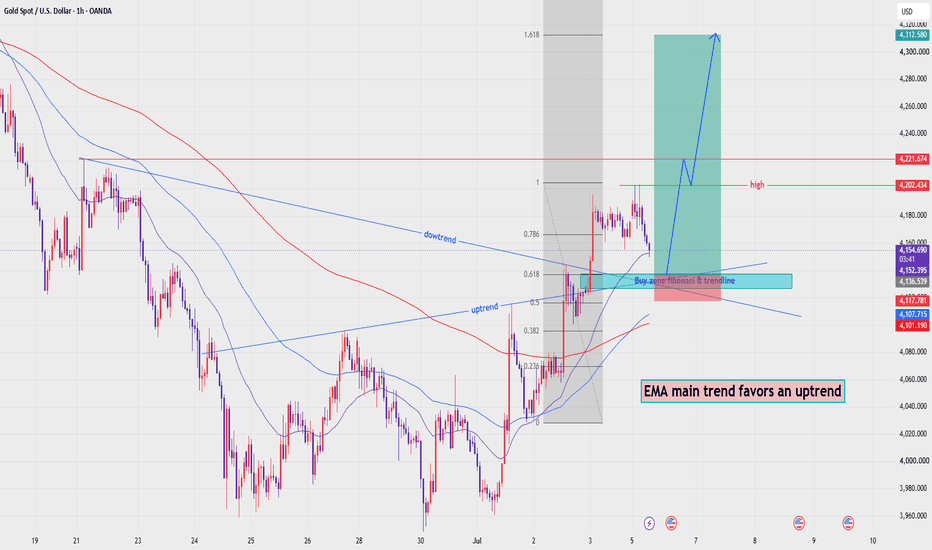The height and width of the screenshot is (550, 932).
Task: Click the 4,152.395 purple price label
Action: [913, 271]
